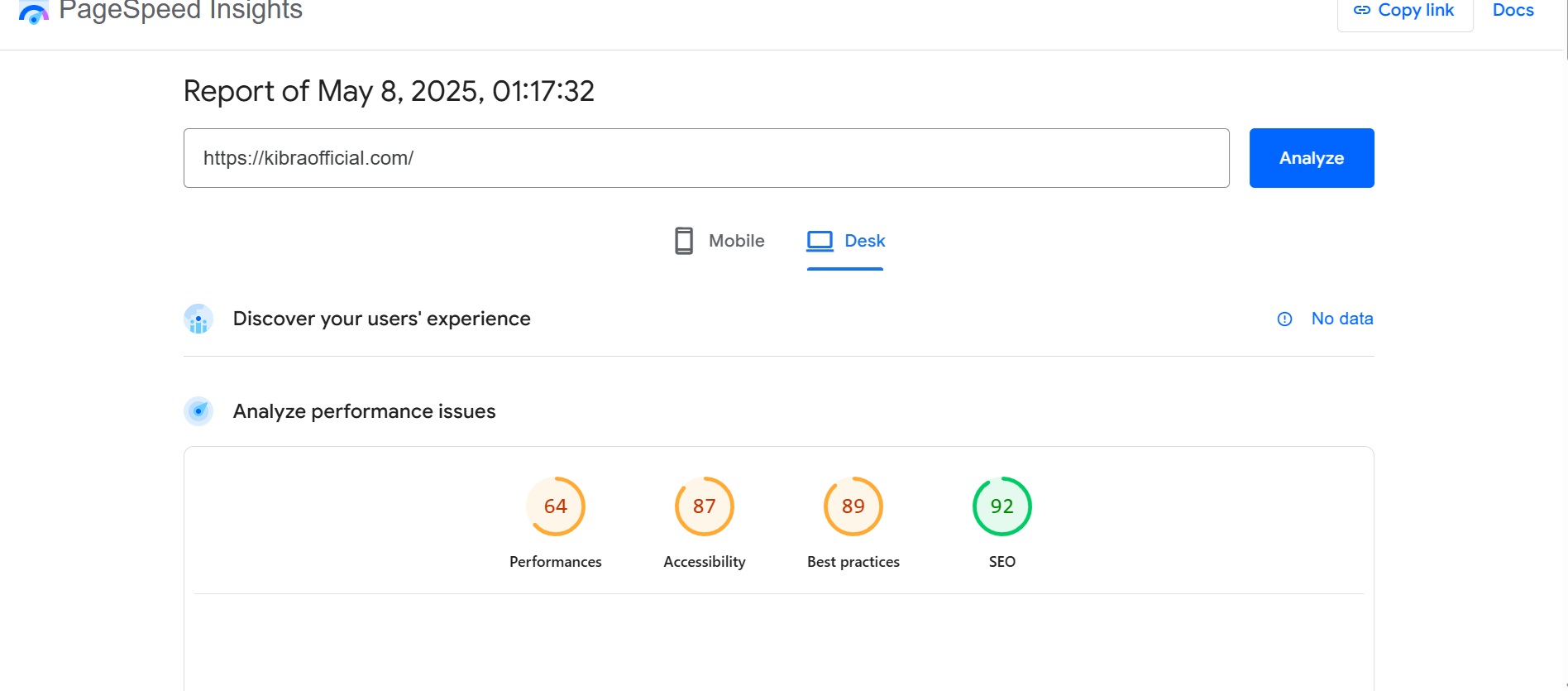The width and height of the screenshot is (1568, 691).
Task: Open the Docs link
Action: pos(1513,10)
